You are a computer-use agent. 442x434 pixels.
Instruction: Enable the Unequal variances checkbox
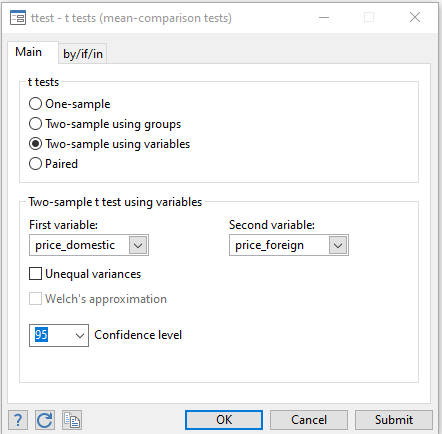[35, 274]
